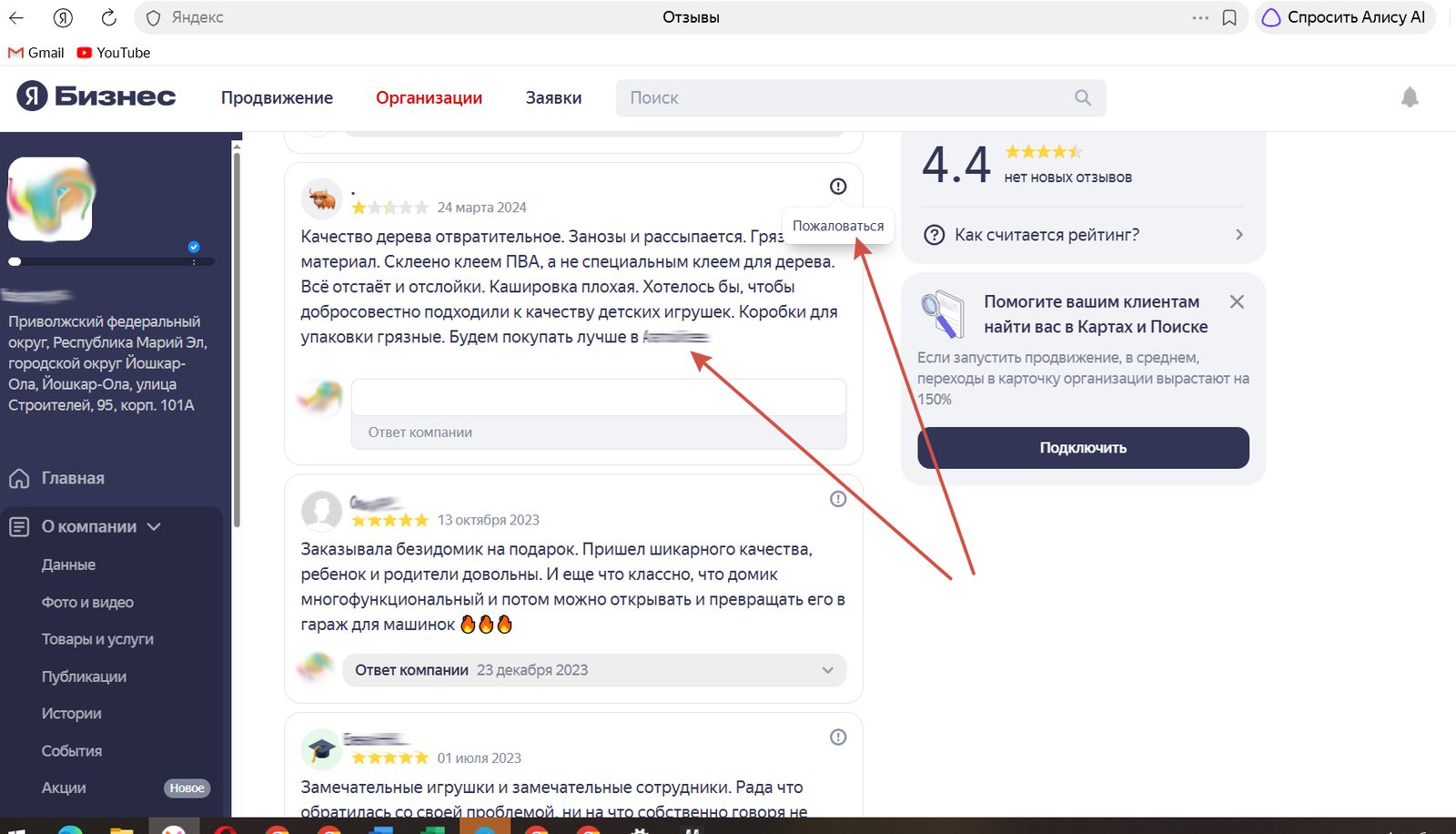Reload the page with the refresh icon
1456x834 pixels.
108,17
